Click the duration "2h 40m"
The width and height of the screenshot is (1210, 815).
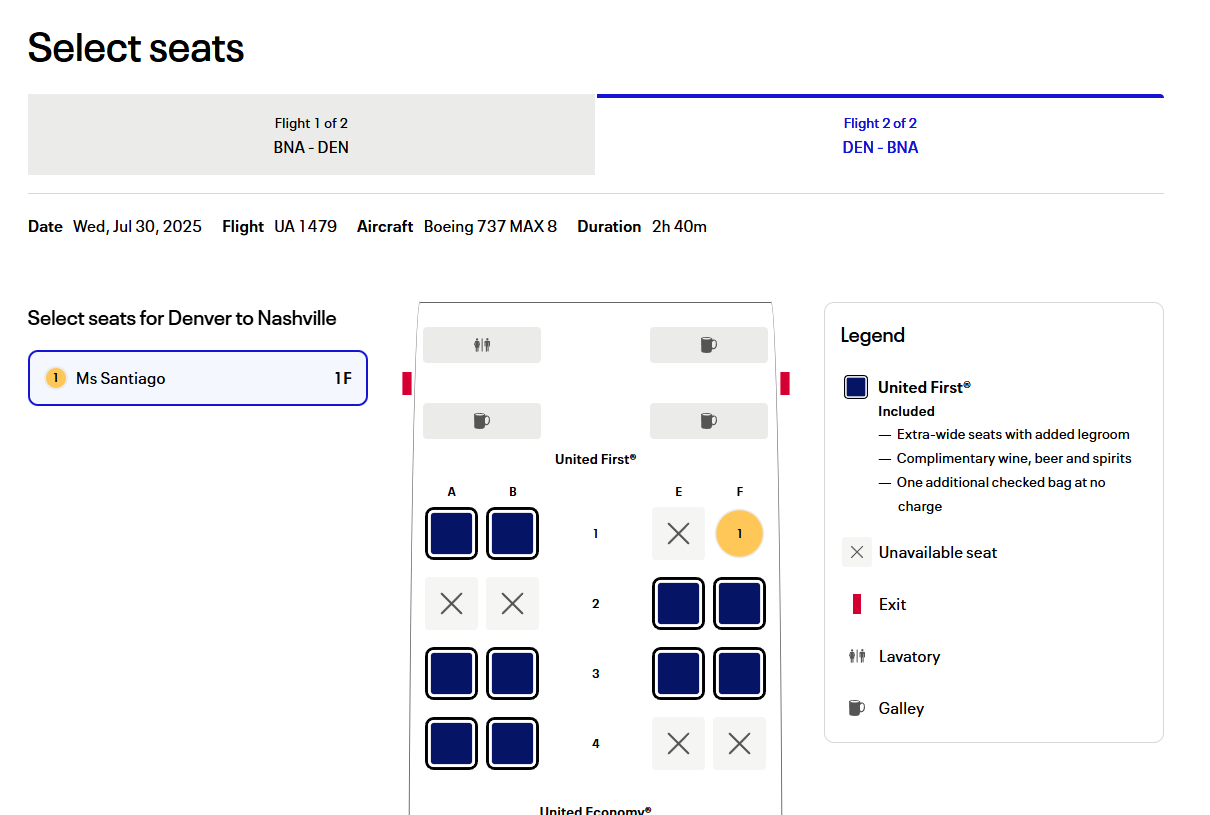tap(679, 226)
